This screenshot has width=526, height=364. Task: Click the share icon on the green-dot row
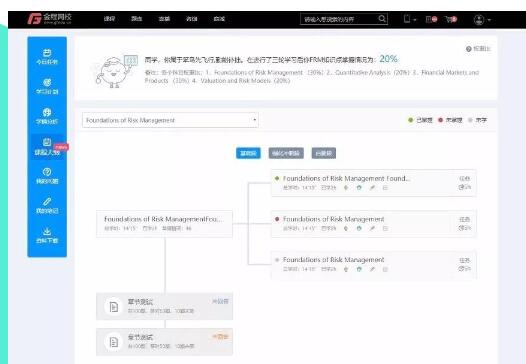point(465,187)
